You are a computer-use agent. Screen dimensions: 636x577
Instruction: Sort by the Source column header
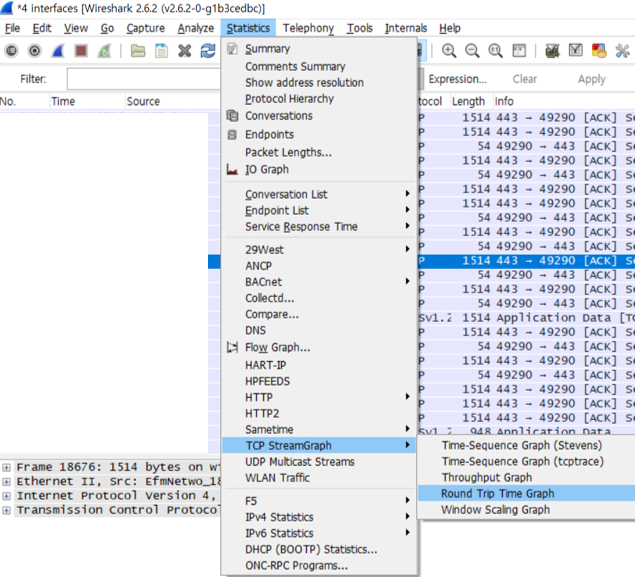click(x=143, y=101)
